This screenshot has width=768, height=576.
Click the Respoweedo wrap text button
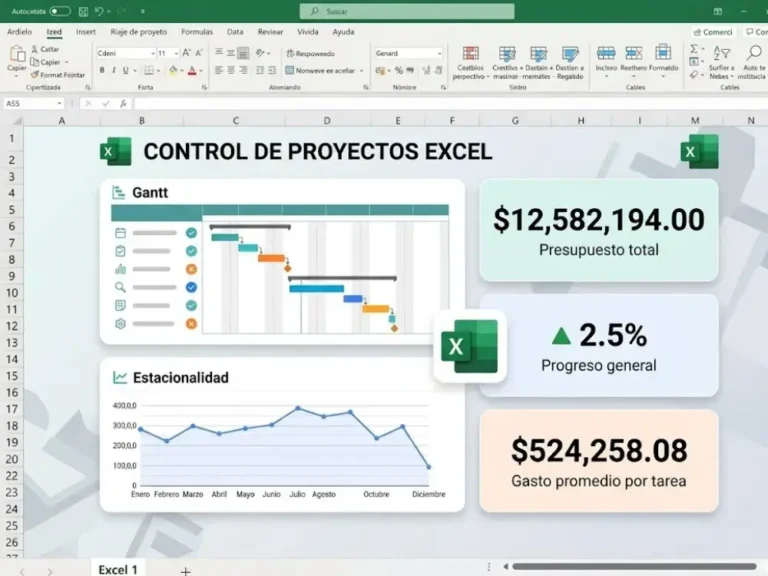[311, 53]
